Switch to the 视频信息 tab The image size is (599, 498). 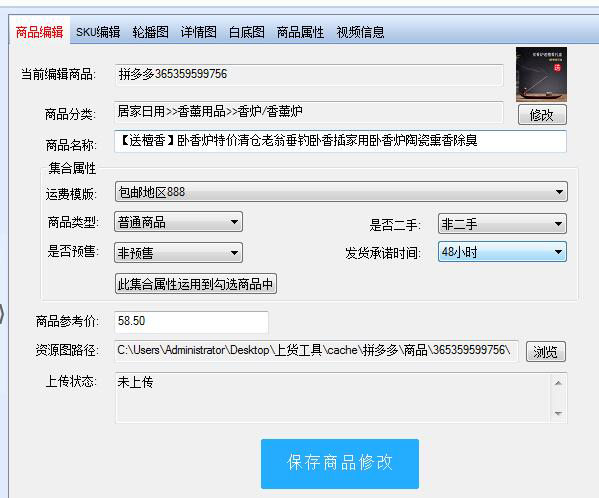click(360, 32)
